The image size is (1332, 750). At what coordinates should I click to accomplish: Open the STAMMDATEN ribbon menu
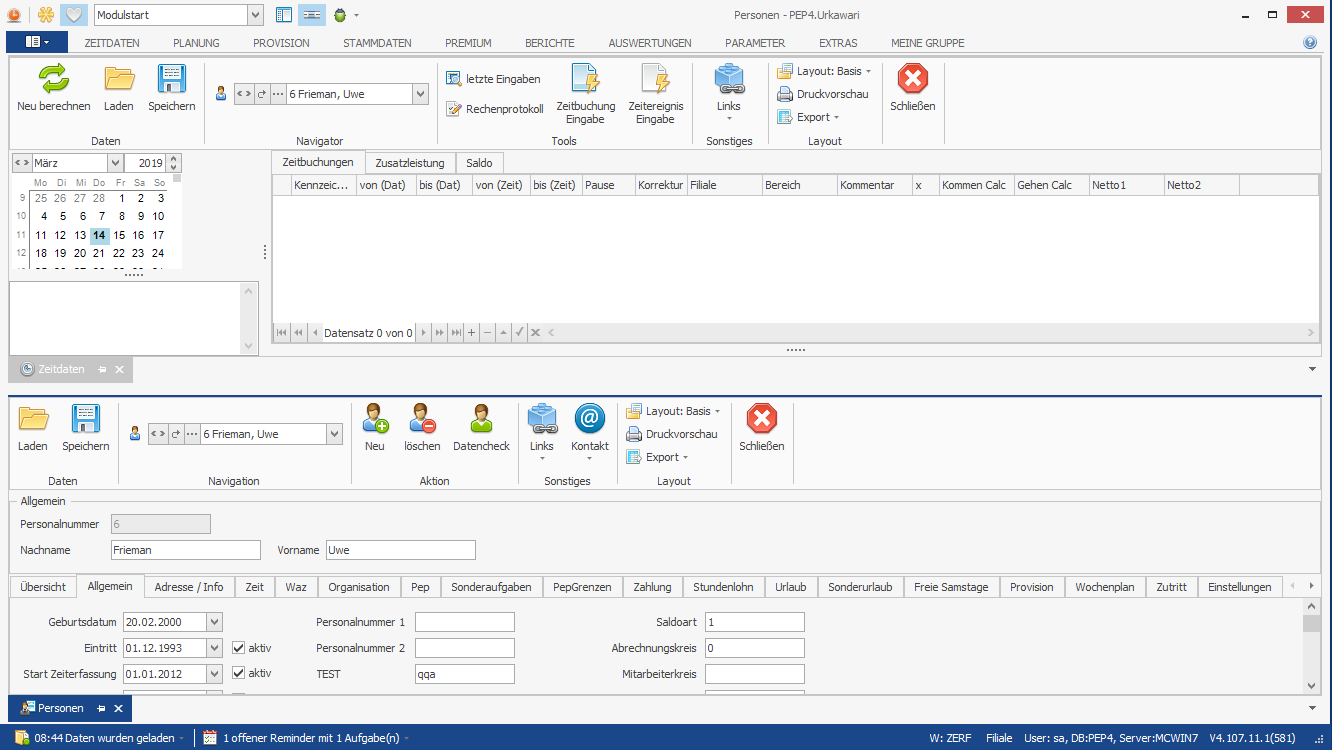(377, 43)
